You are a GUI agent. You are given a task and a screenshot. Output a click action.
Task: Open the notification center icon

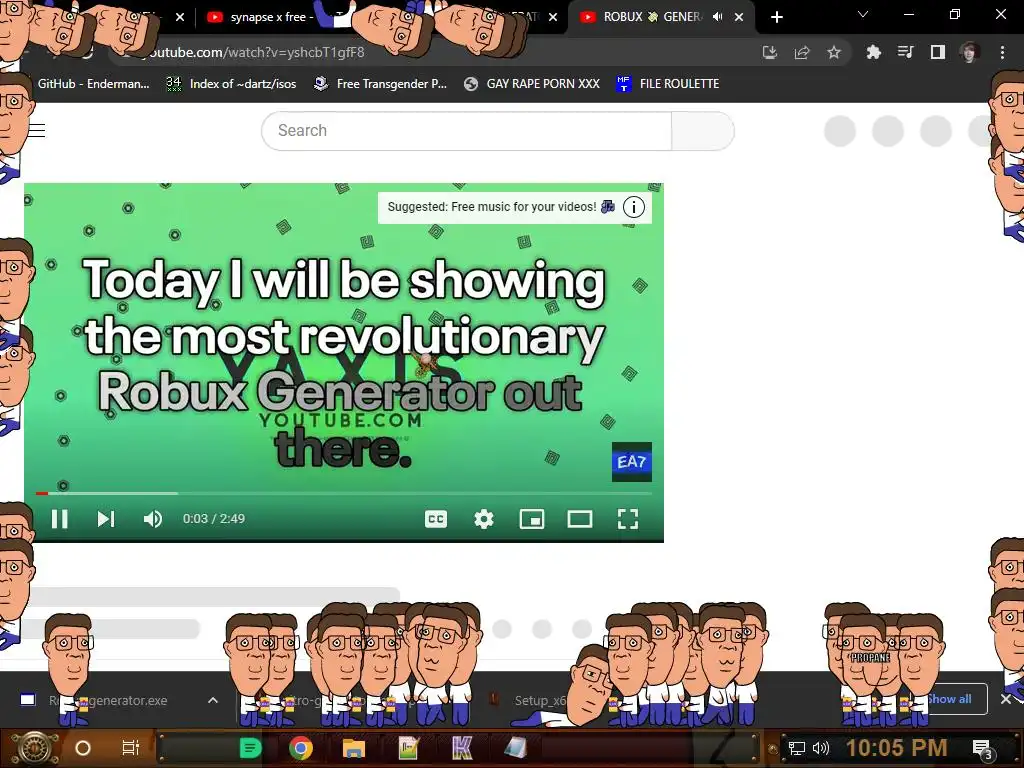coord(982,749)
